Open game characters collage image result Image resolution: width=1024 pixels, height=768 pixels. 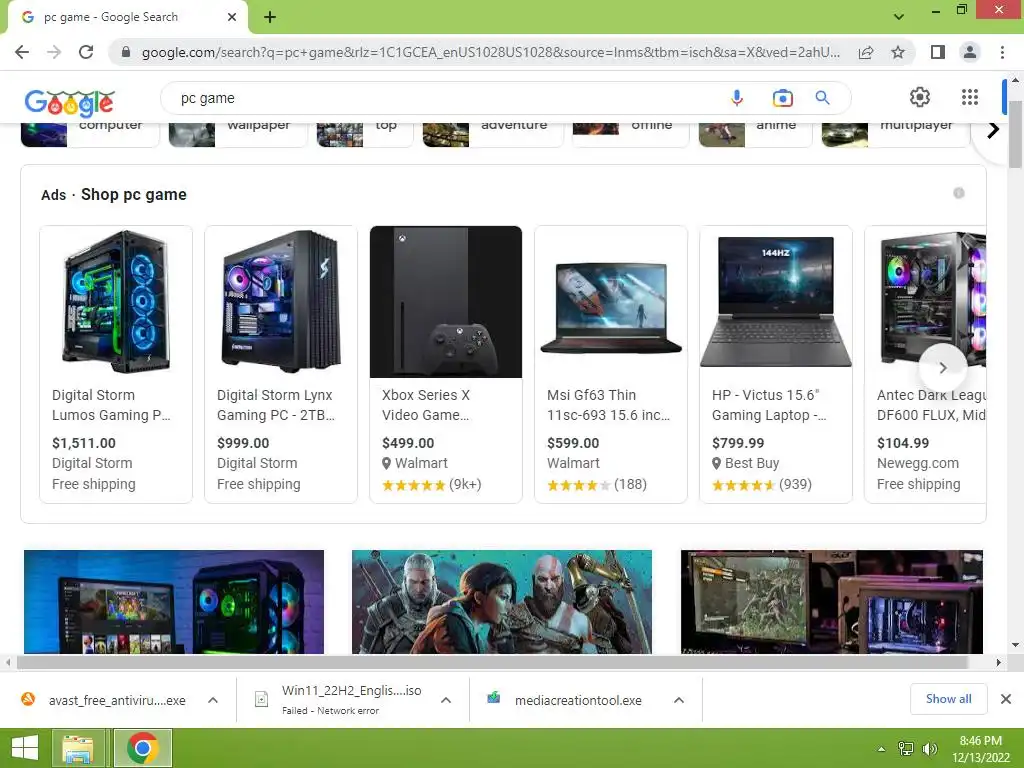point(502,601)
